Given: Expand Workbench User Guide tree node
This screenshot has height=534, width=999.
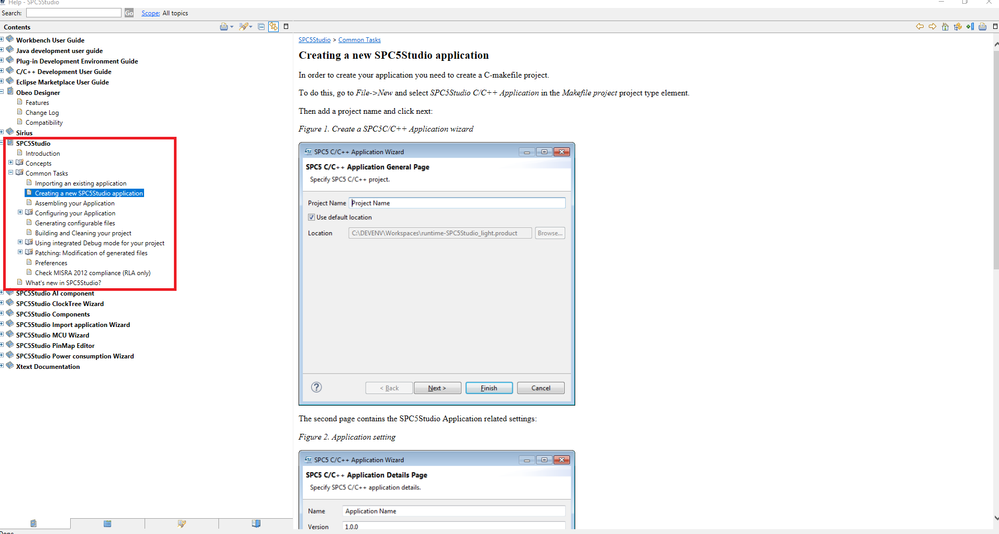Looking at the screenshot, I should click(x=2, y=40).
